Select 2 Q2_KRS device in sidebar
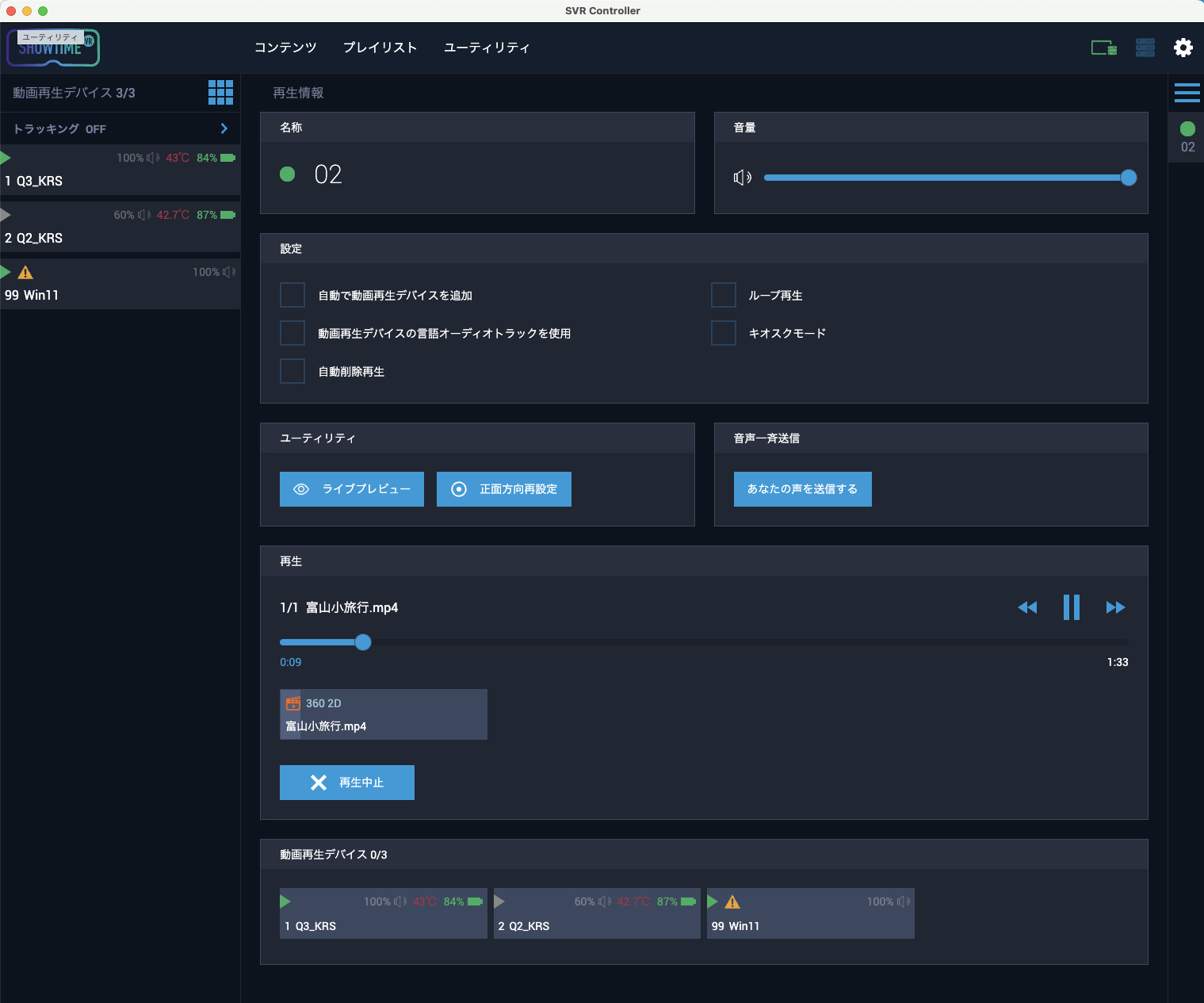The image size is (1204, 1003). click(120, 227)
